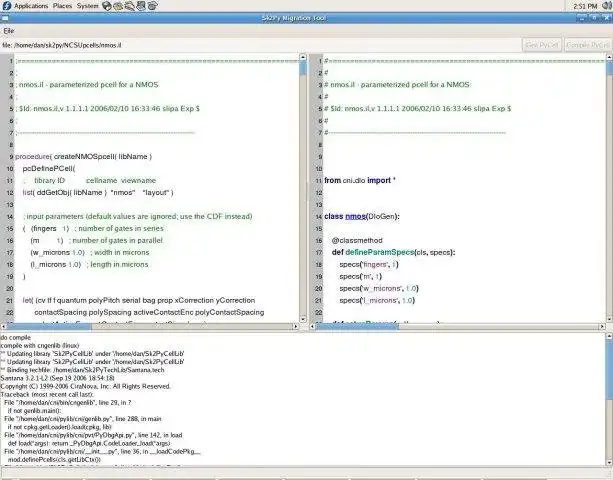613x480 pixels.
Task: Click PyDbgApi.py 'line 142, in load' traceback line
Action: pyautogui.click(x=93, y=435)
